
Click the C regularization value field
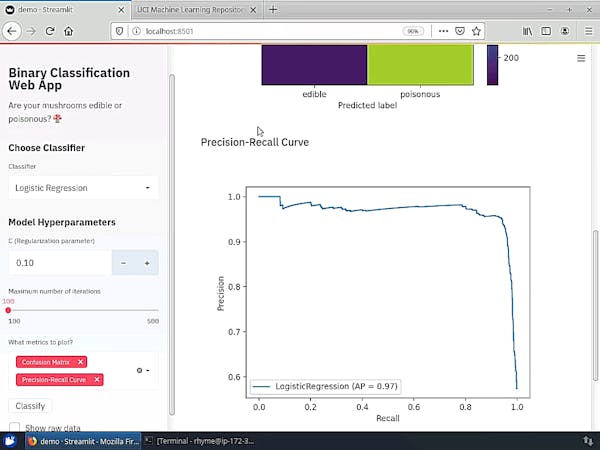click(60, 263)
